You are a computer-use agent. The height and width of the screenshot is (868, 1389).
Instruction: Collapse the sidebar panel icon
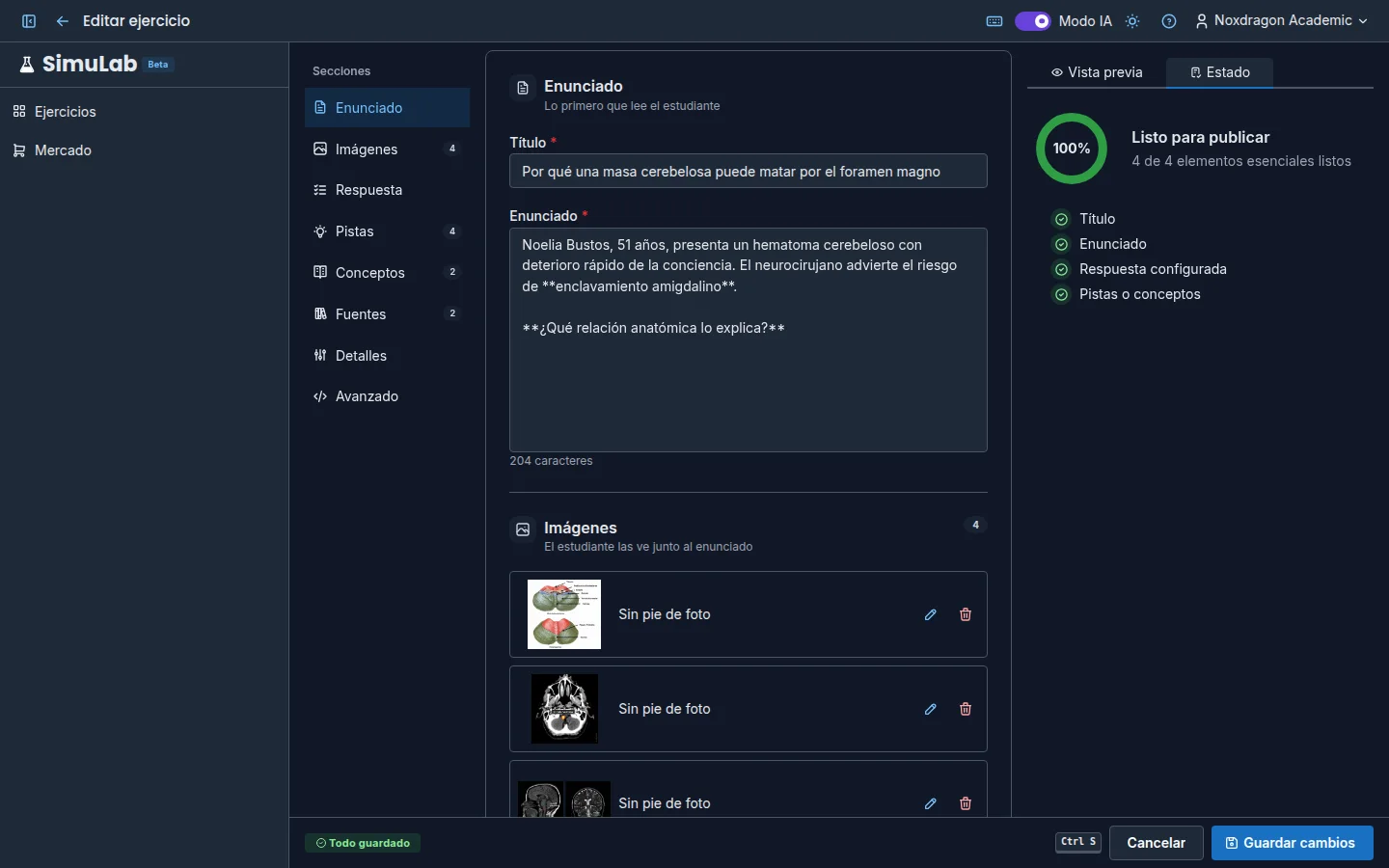(x=29, y=21)
